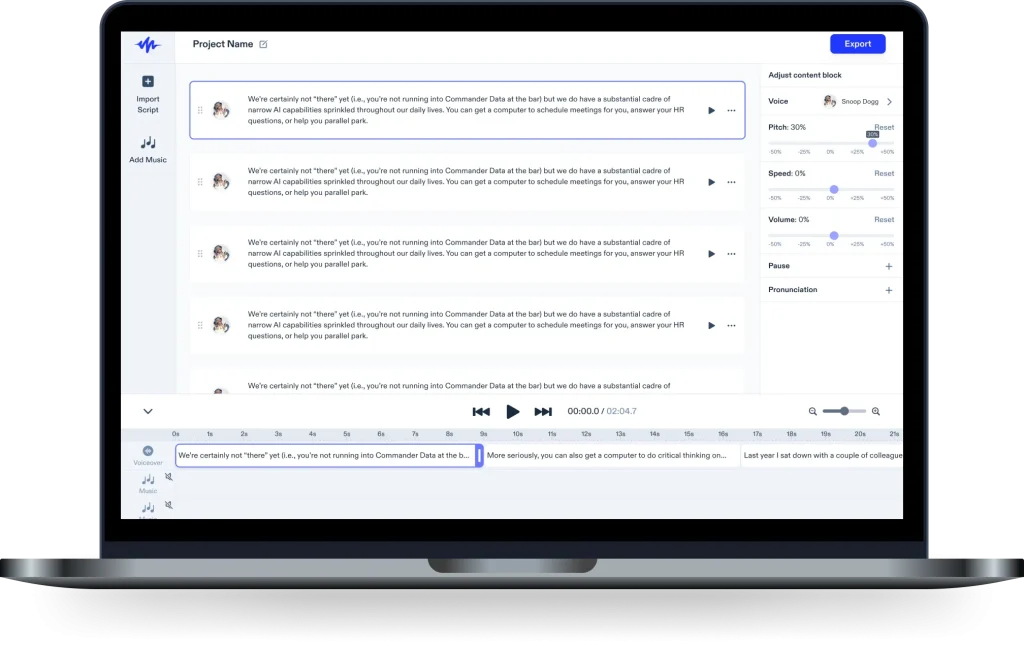This screenshot has width=1024, height=645.
Task: Click the avatar in the highlighted block
Action: 221,110
